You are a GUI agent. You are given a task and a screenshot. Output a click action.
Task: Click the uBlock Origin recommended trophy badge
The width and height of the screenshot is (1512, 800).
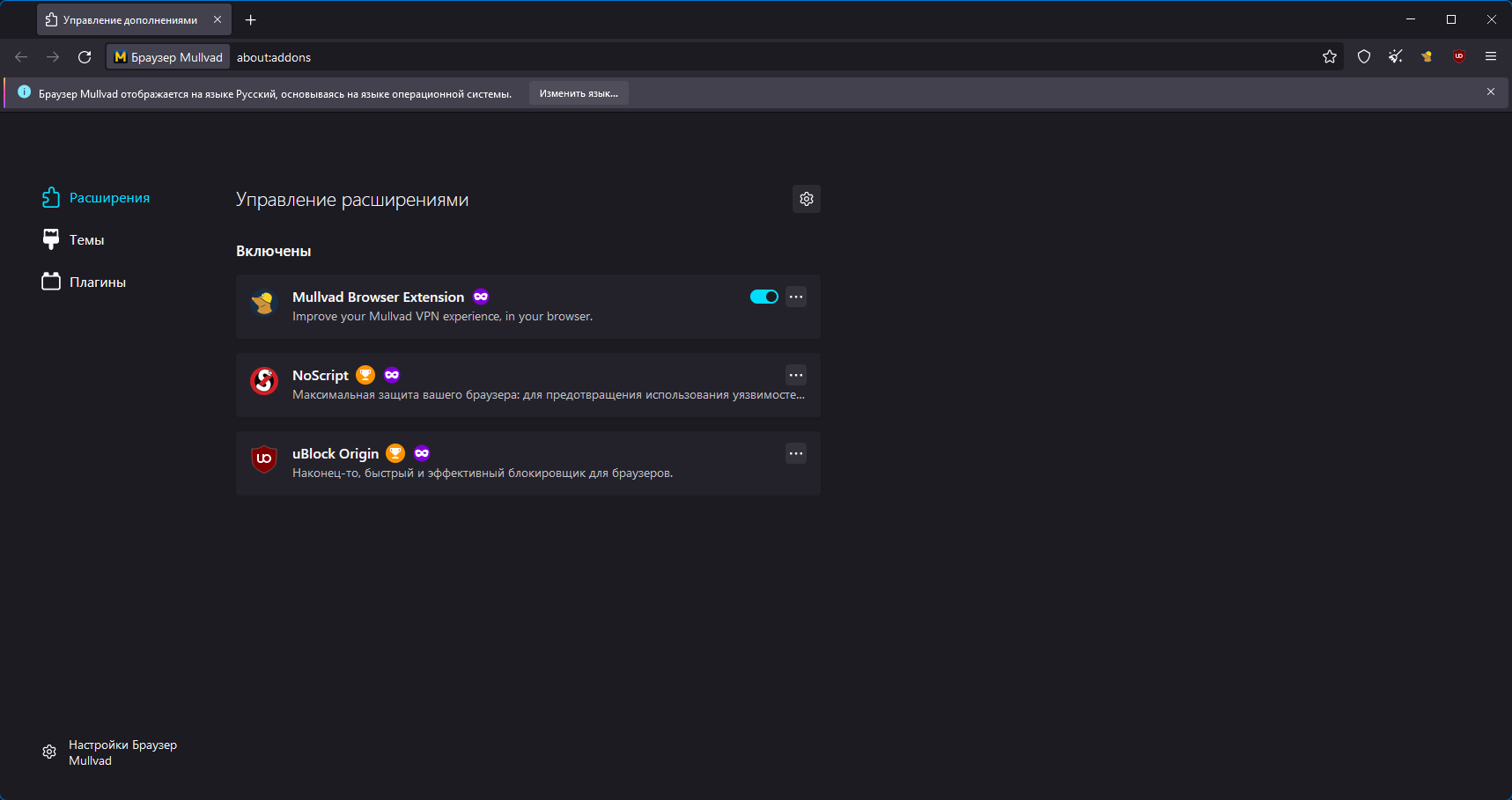395,453
